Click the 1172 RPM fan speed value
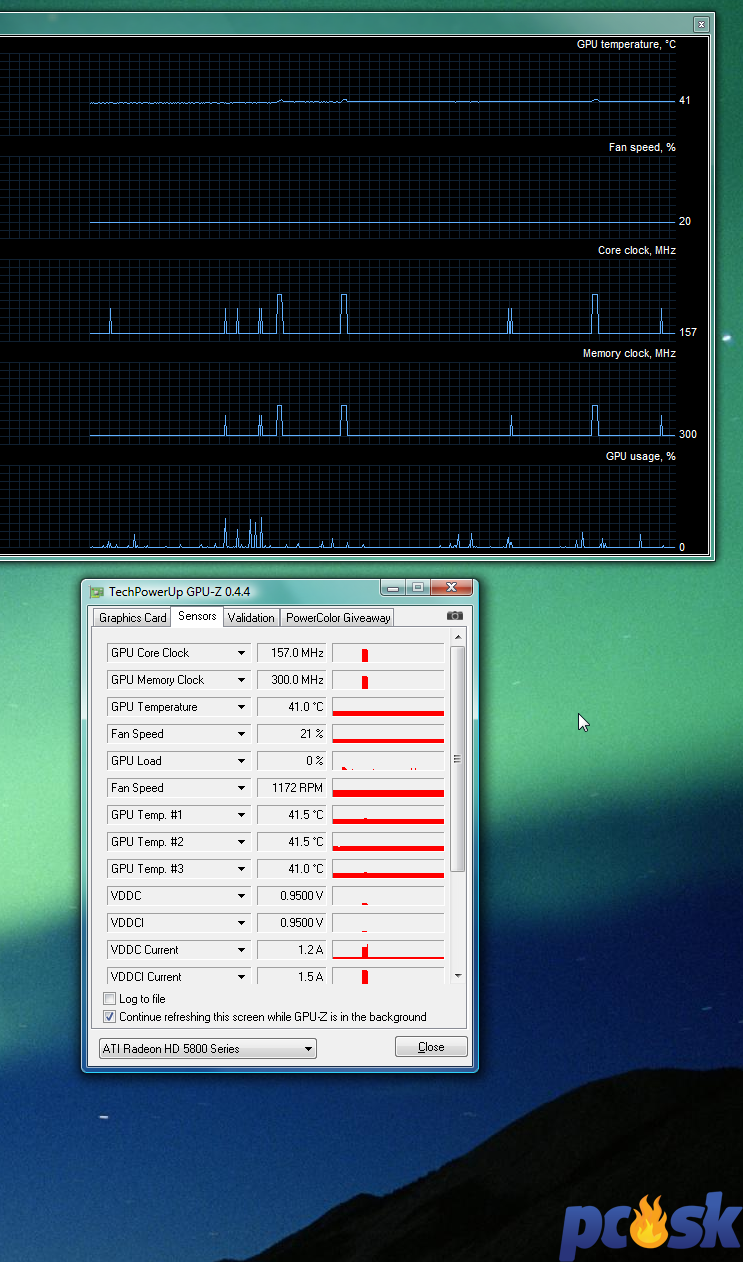The height and width of the screenshot is (1262, 743). click(291, 788)
